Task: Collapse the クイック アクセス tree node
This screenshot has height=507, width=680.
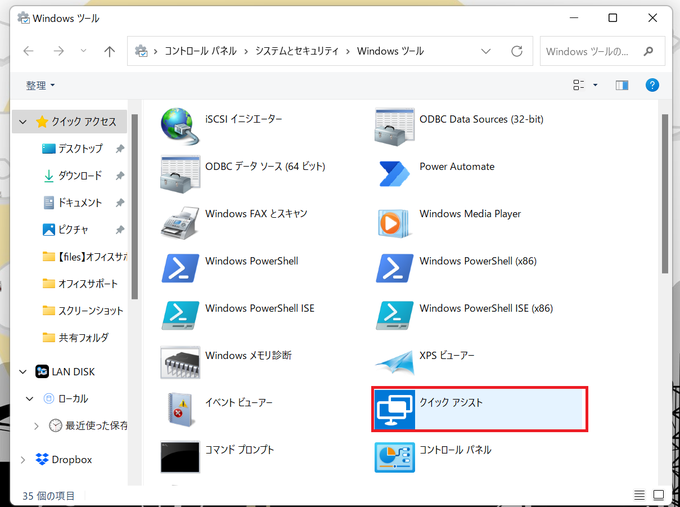Action: click(x=23, y=122)
